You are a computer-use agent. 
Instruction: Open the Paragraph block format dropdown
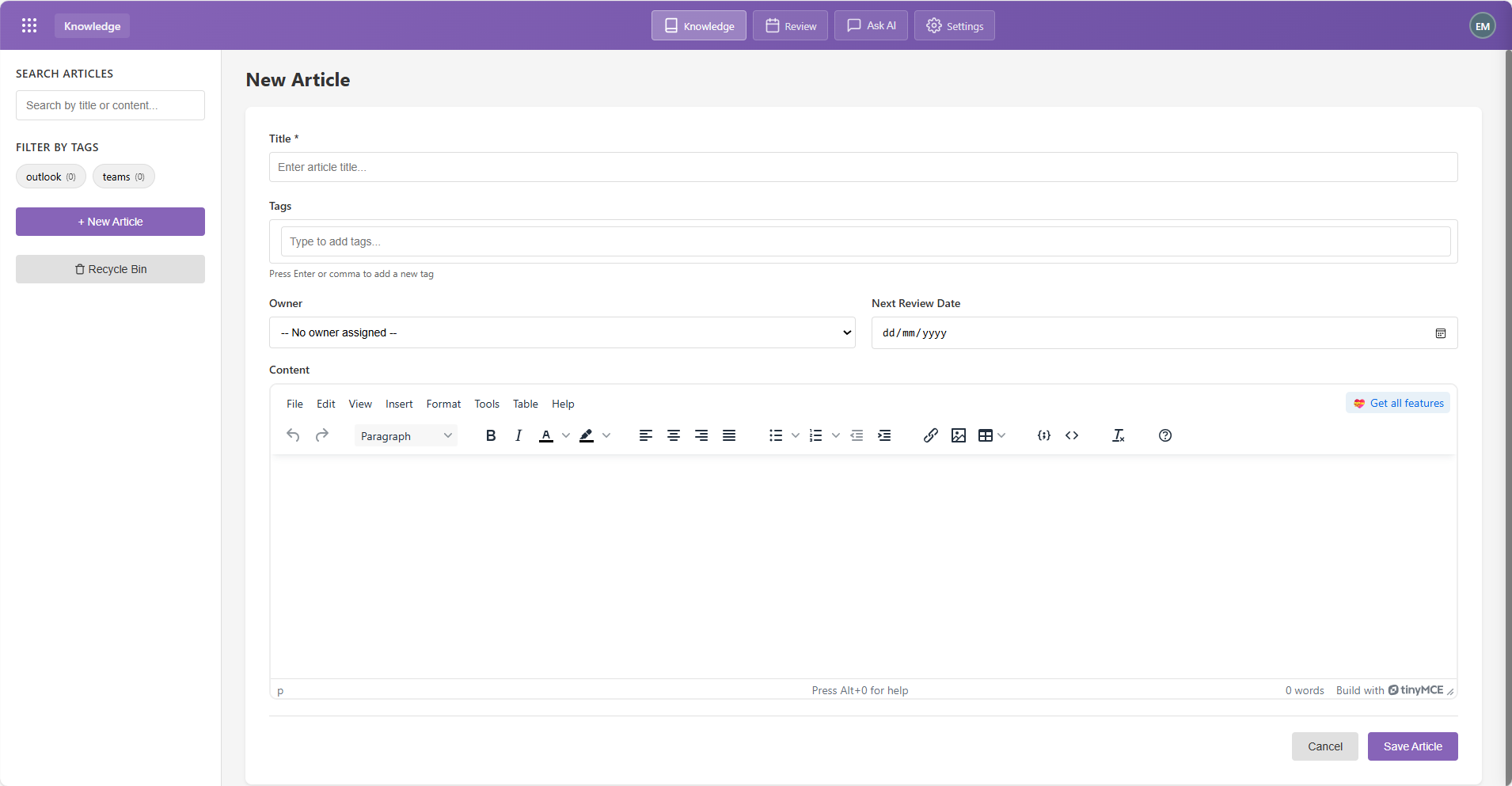coord(406,435)
